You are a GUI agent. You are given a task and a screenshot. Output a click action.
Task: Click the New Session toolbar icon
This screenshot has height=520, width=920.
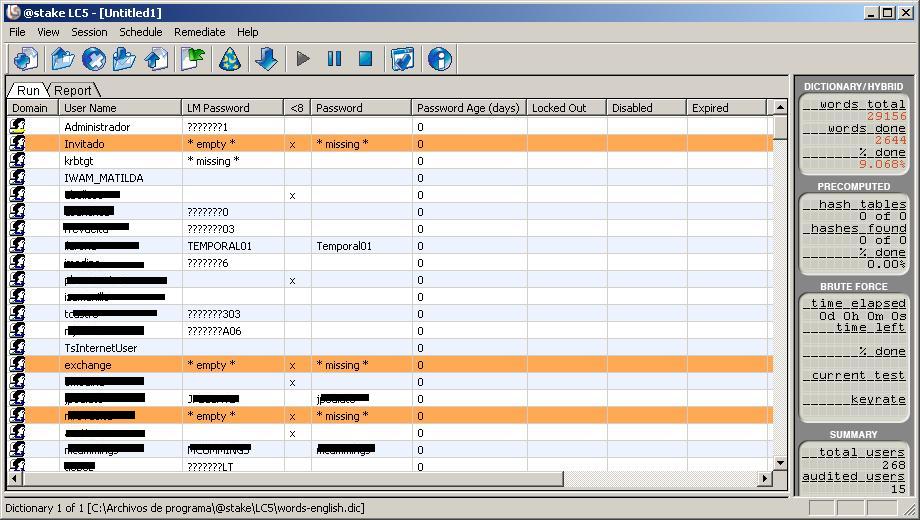26,60
